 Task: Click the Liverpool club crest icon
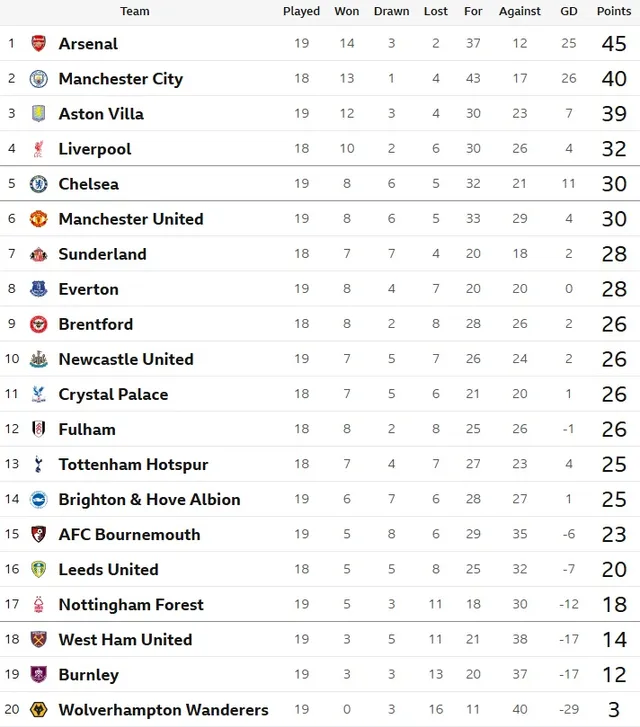tap(39, 149)
